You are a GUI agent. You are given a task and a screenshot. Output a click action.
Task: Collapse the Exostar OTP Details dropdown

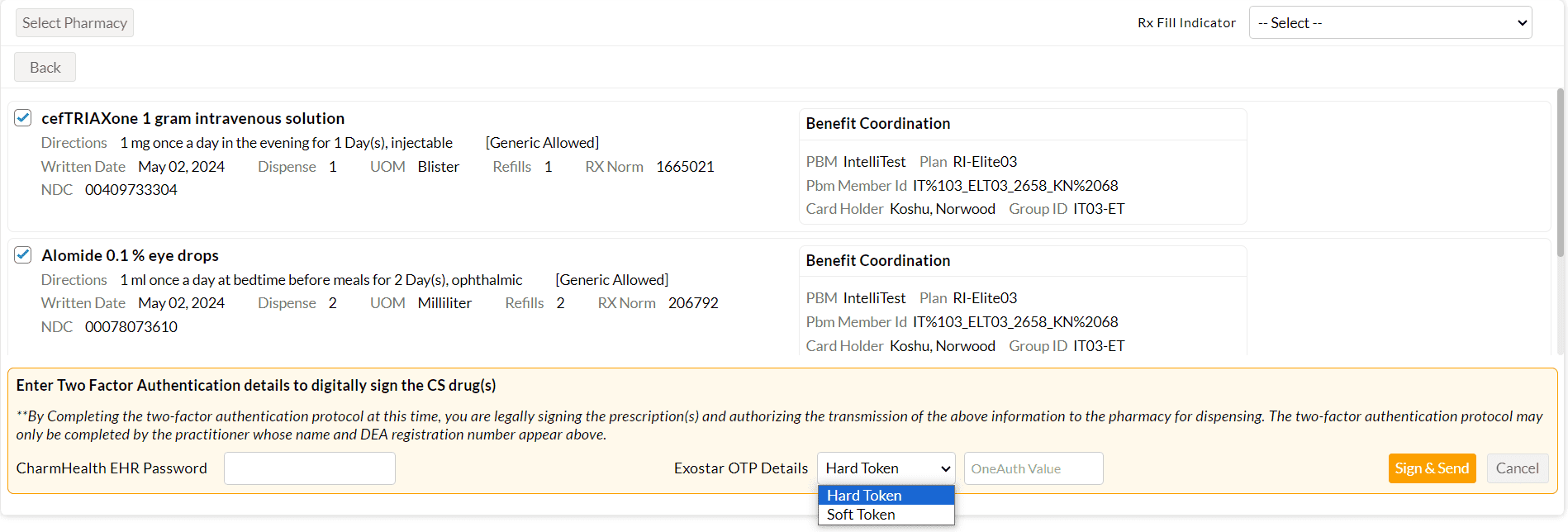pyautogui.click(x=886, y=468)
